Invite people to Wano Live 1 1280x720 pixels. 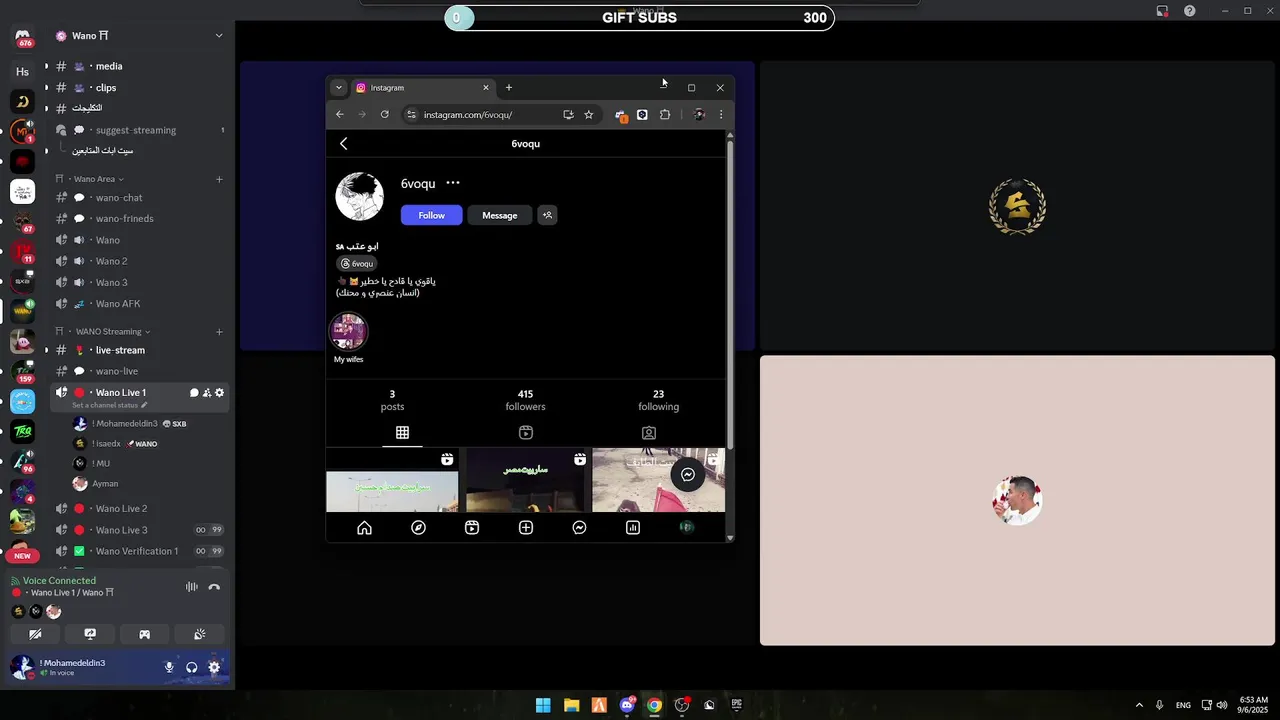(207, 393)
